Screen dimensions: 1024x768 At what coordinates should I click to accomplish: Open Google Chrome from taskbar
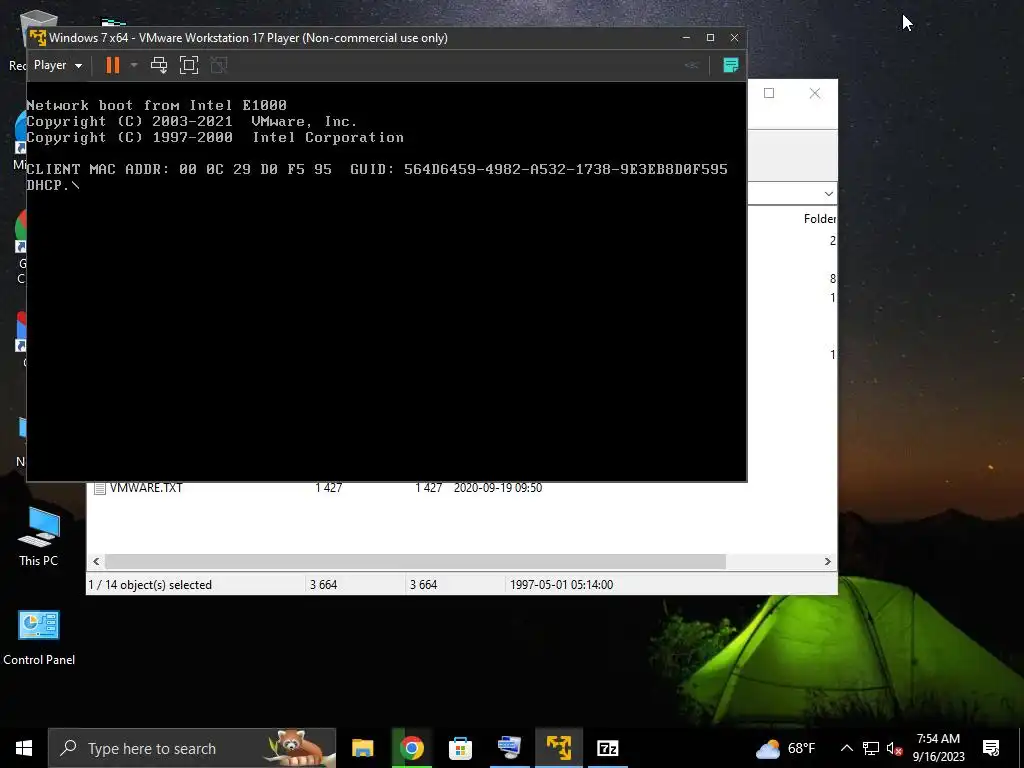[x=411, y=748]
